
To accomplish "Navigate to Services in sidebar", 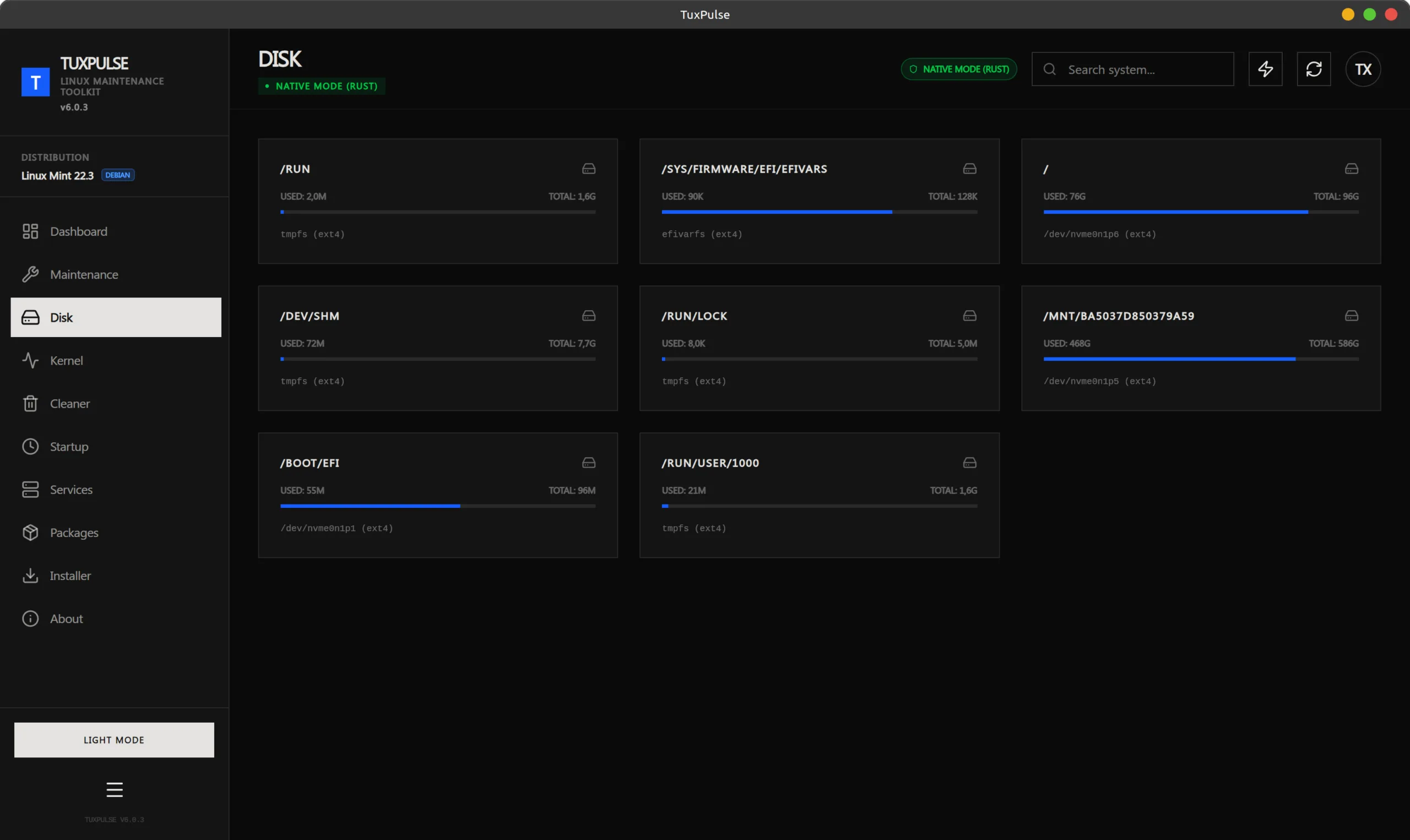I will click(x=70, y=490).
